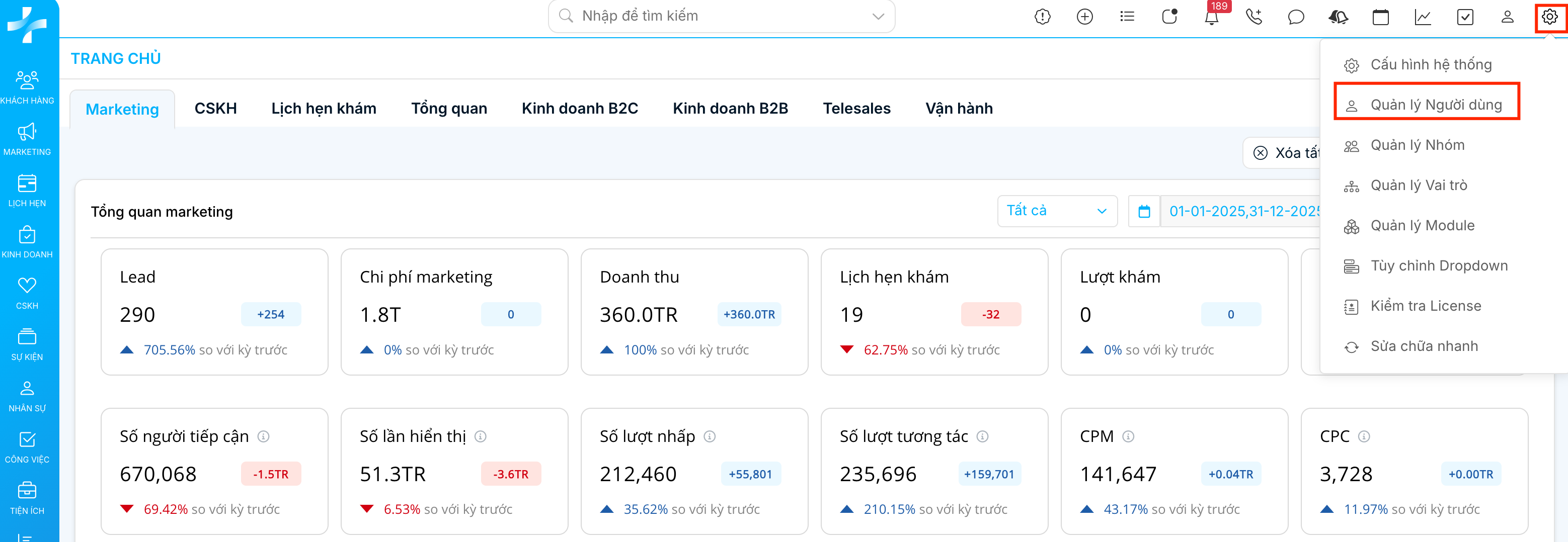Click the Xóa tất clear filter button

pyautogui.click(x=1284, y=153)
